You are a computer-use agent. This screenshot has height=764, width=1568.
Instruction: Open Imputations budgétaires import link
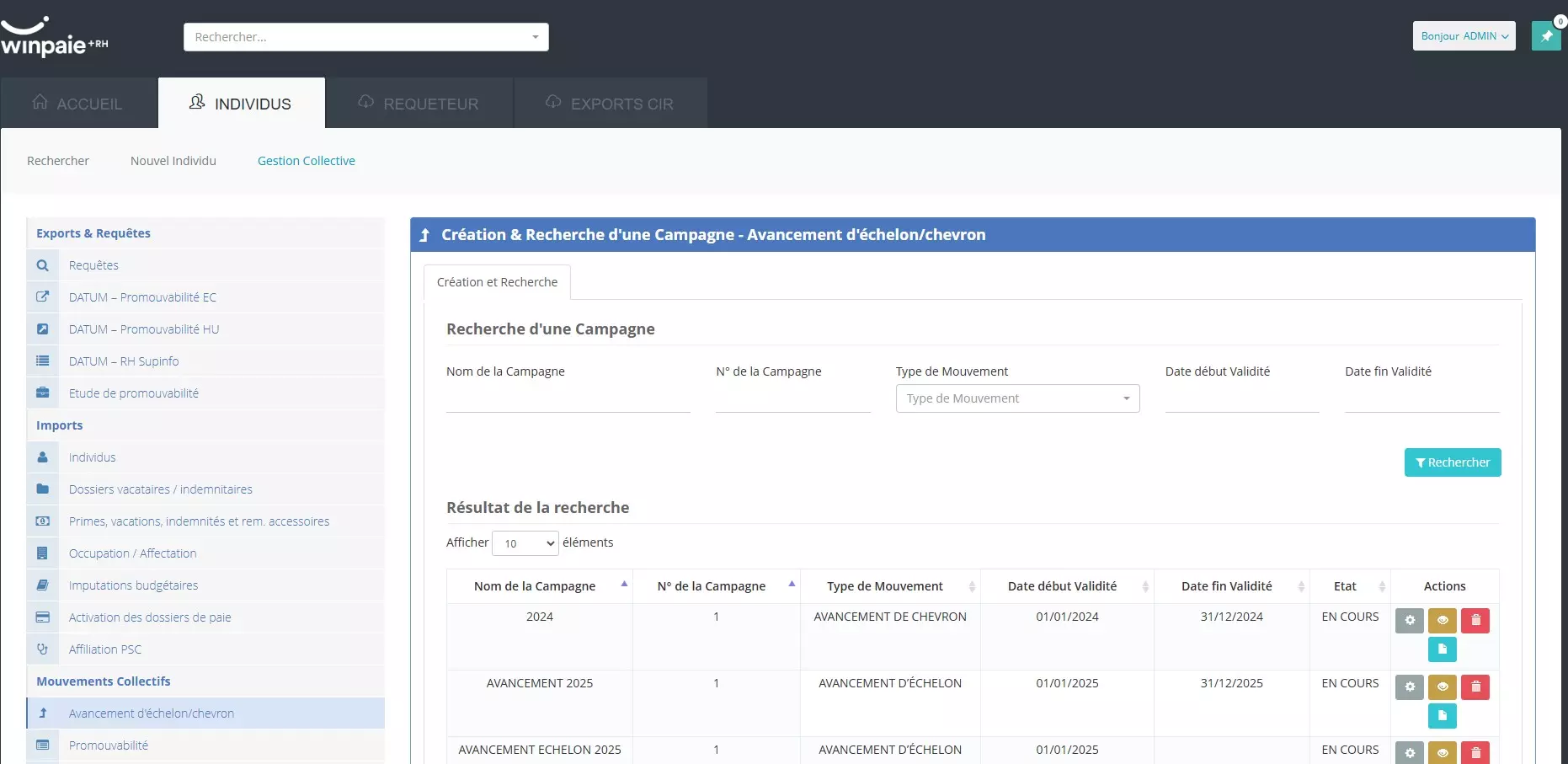pos(205,585)
